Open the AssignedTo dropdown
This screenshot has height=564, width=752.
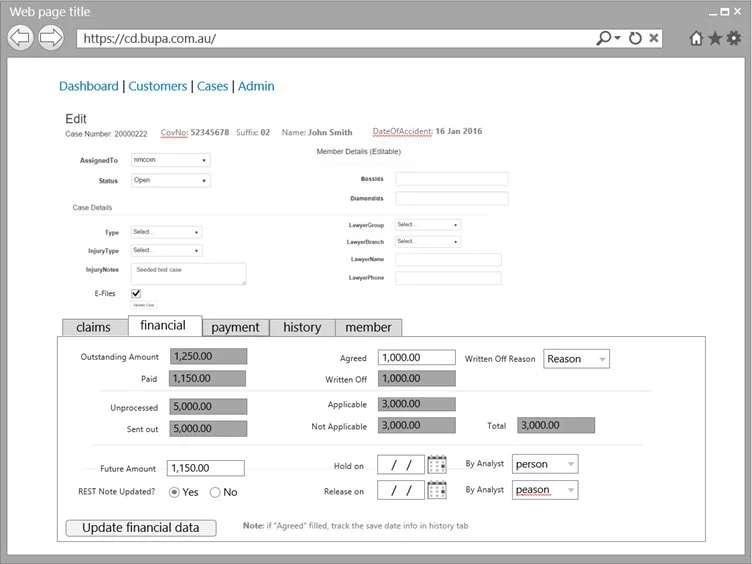click(171, 160)
